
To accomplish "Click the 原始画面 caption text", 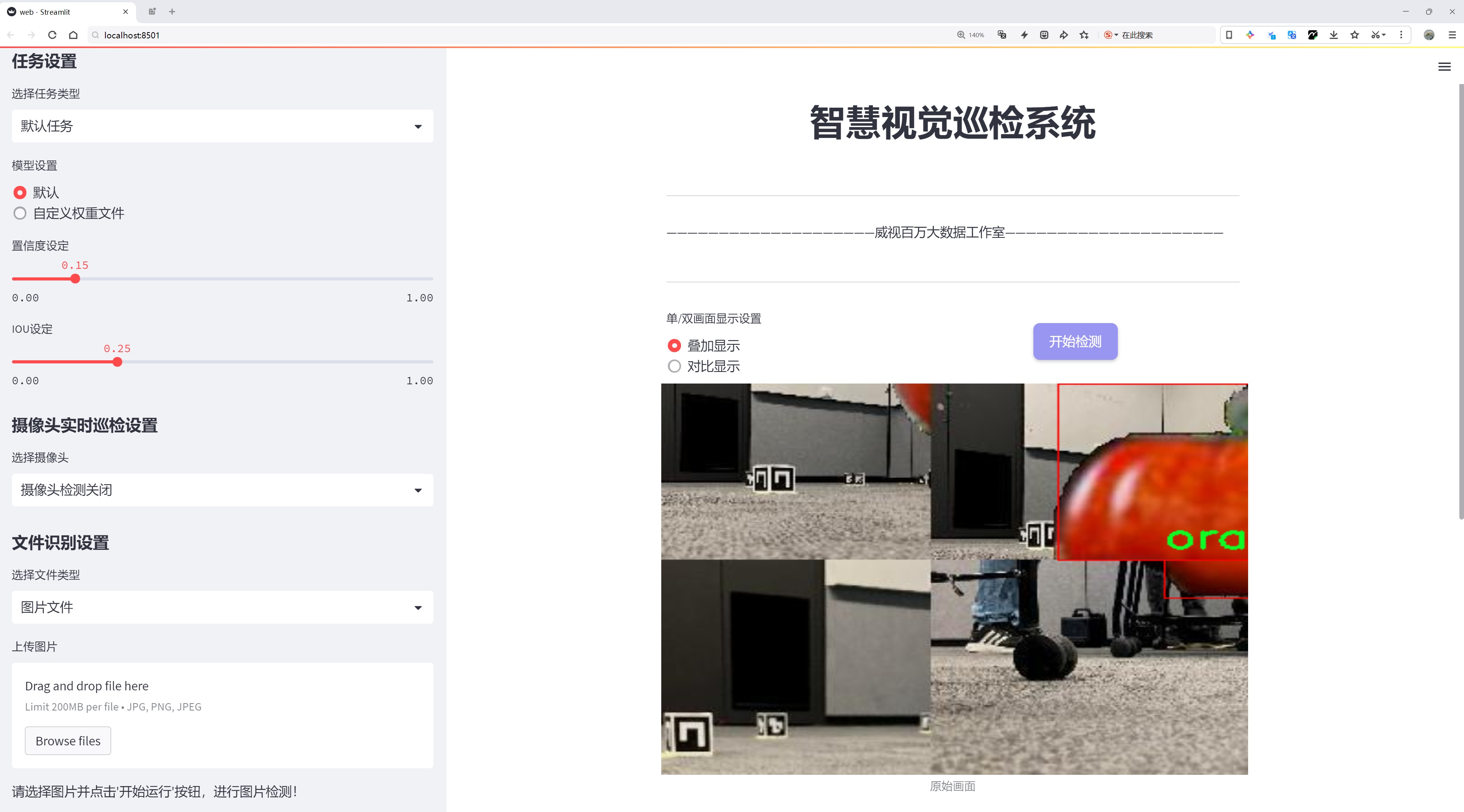I will 952,786.
